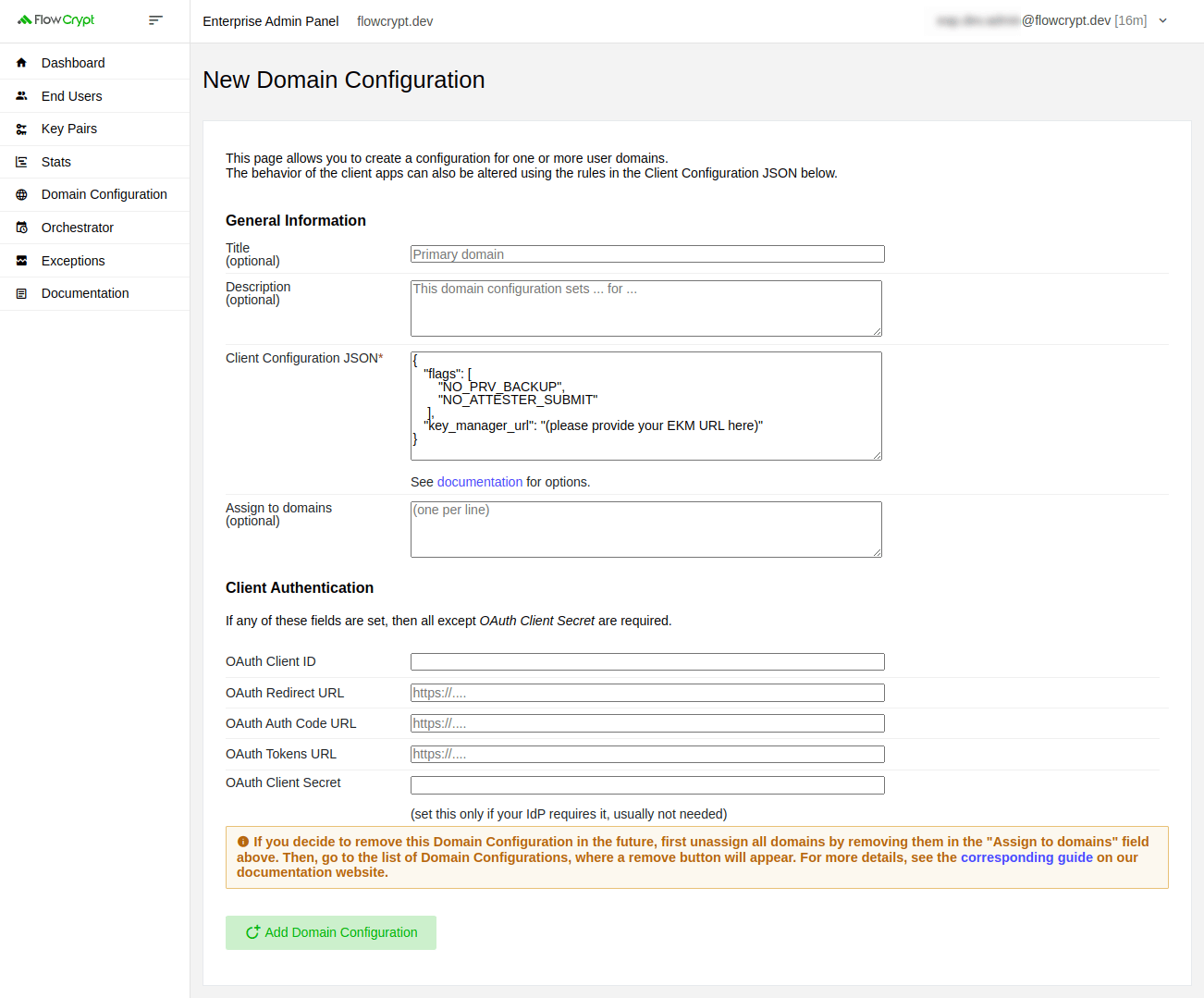The width and height of the screenshot is (1204, 998).
Task: Navigate to Stats
Action: [94, 162]
